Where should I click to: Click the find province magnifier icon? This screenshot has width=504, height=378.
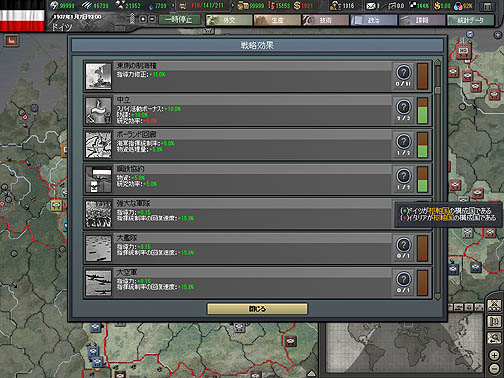(x=494, y=338)
